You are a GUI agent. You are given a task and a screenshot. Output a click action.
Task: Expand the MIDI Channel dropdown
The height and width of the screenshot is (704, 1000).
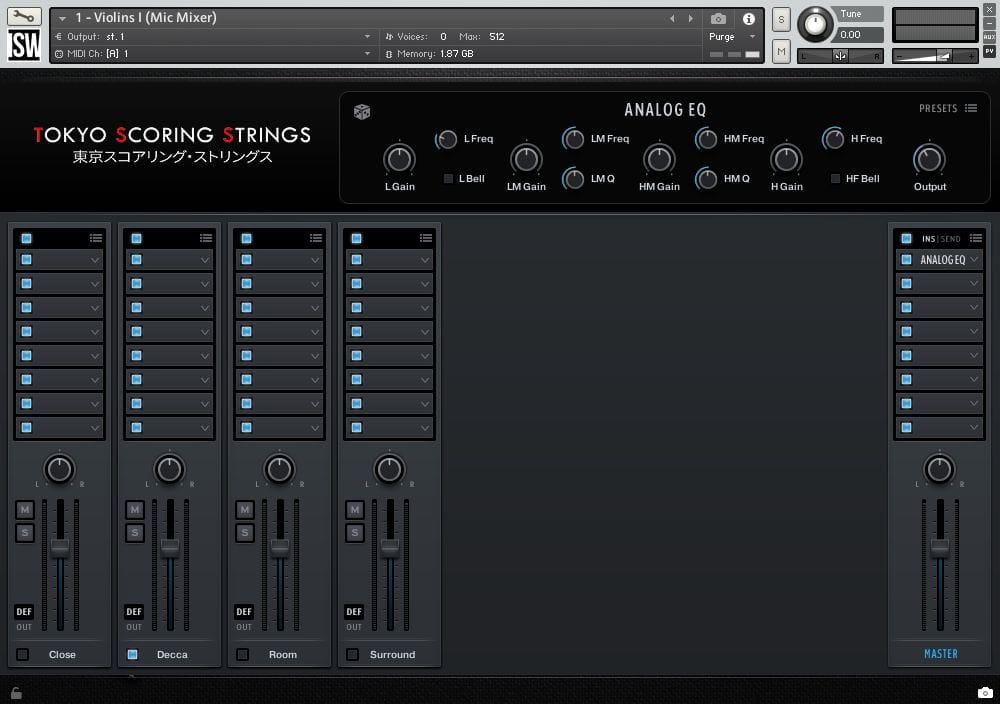point(367,54)
